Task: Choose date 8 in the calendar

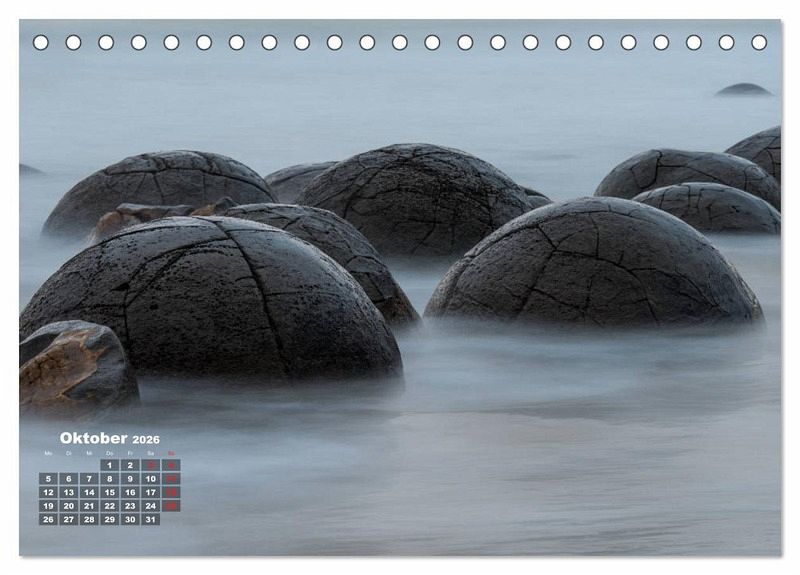Action: [x=109, y=479]
